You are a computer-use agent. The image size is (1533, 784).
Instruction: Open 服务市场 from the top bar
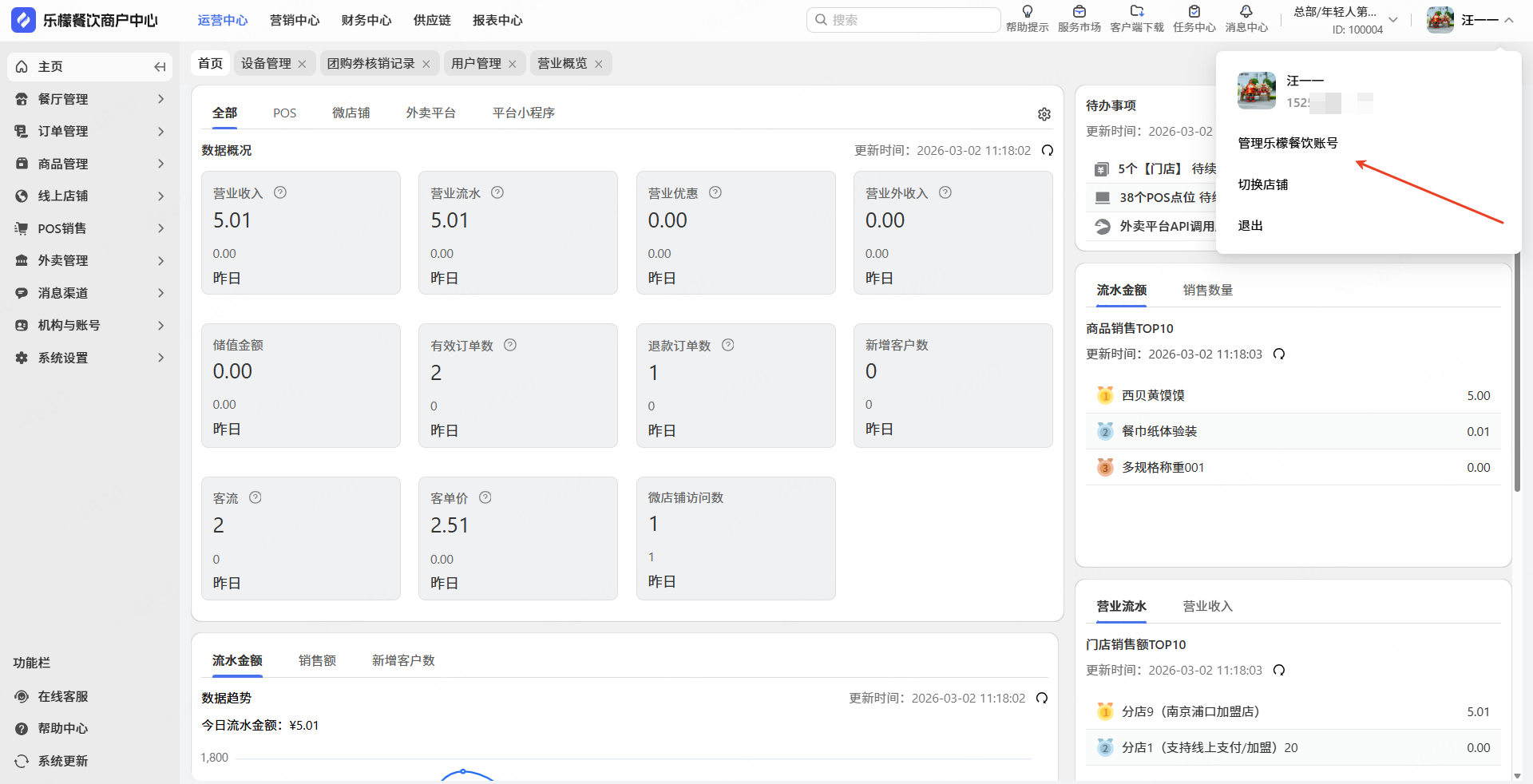(x=1079, y=12)
